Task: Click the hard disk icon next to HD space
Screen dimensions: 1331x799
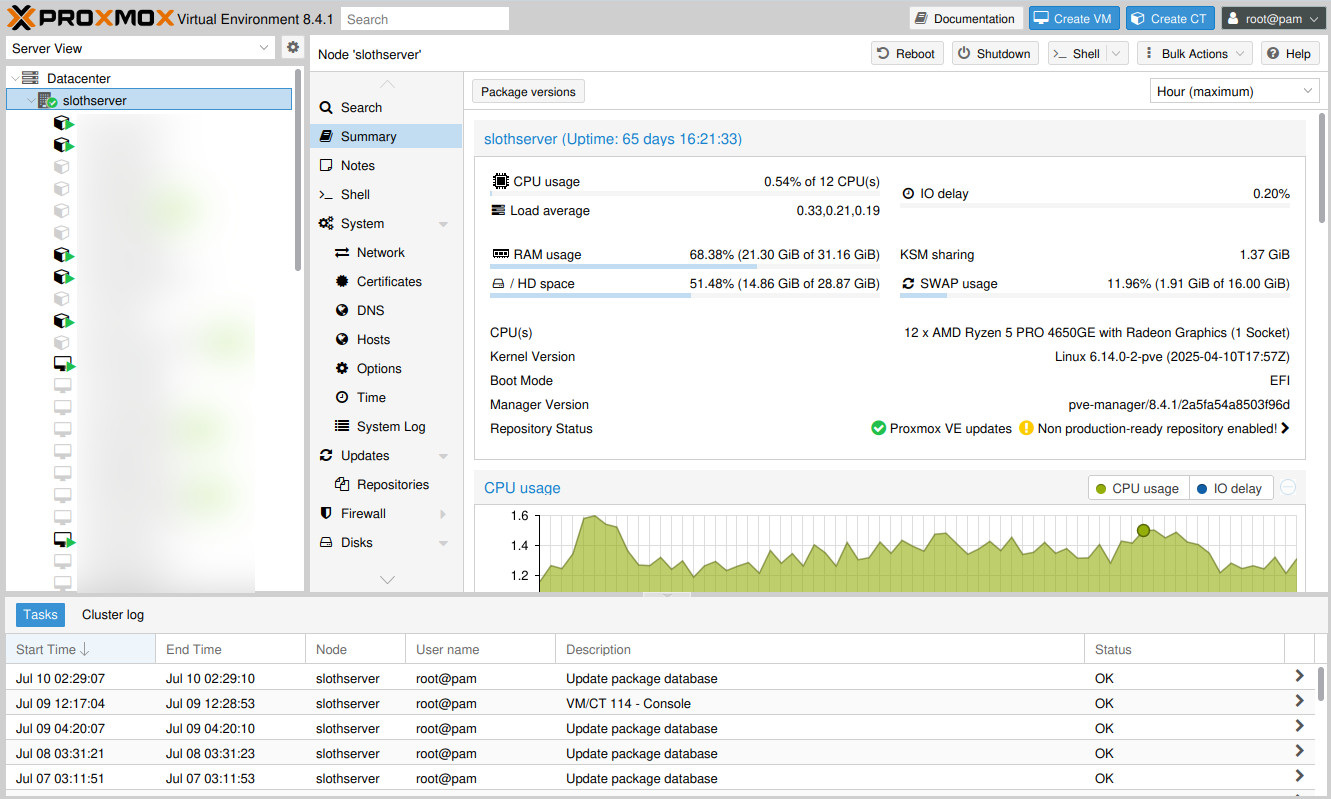Action: (497, 284)
